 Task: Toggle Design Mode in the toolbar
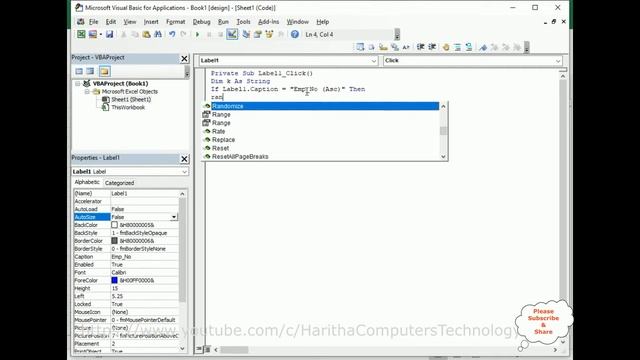click(x=232, y=34)
